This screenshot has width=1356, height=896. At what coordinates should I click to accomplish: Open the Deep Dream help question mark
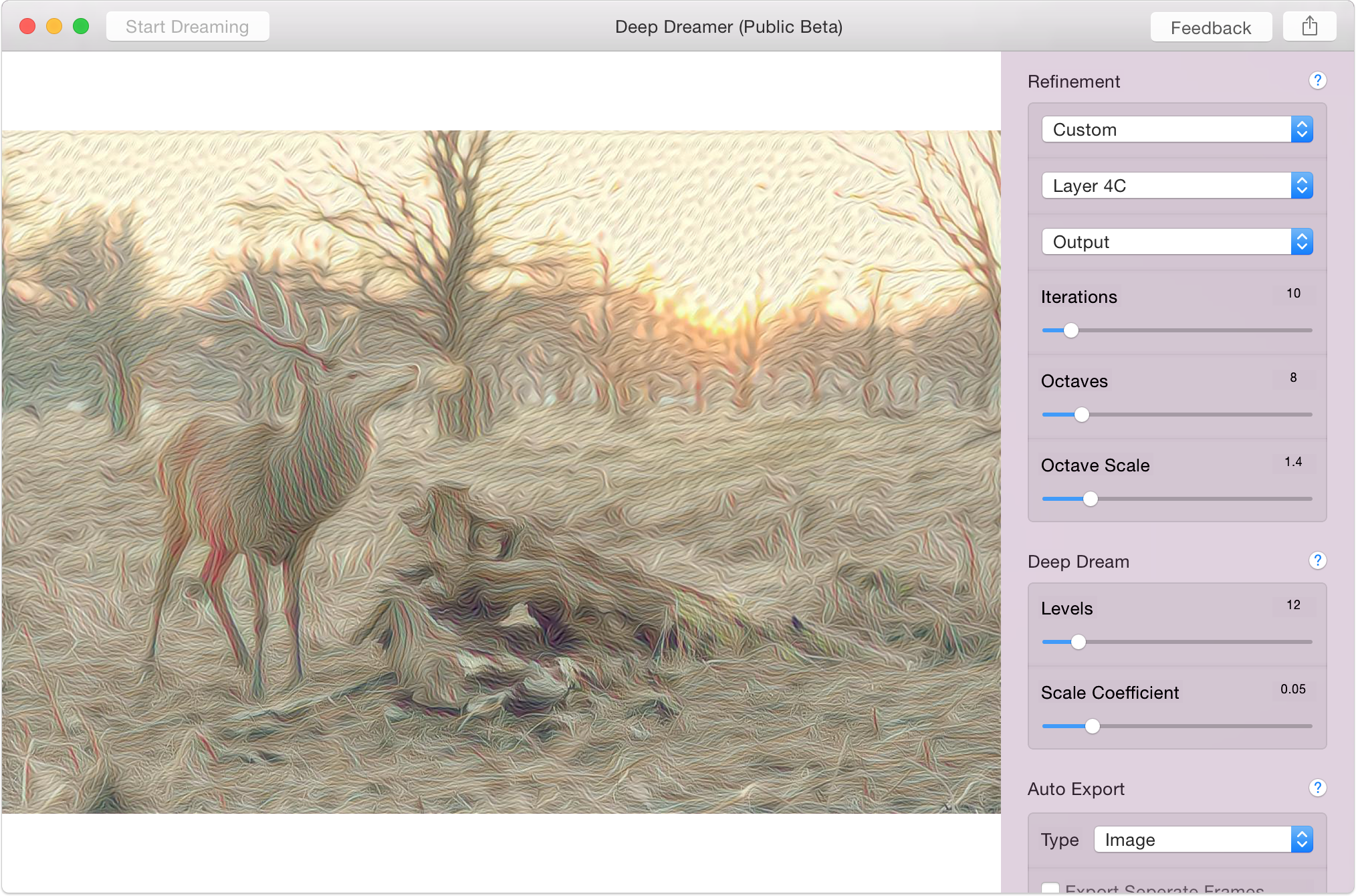pos(1317,561)
